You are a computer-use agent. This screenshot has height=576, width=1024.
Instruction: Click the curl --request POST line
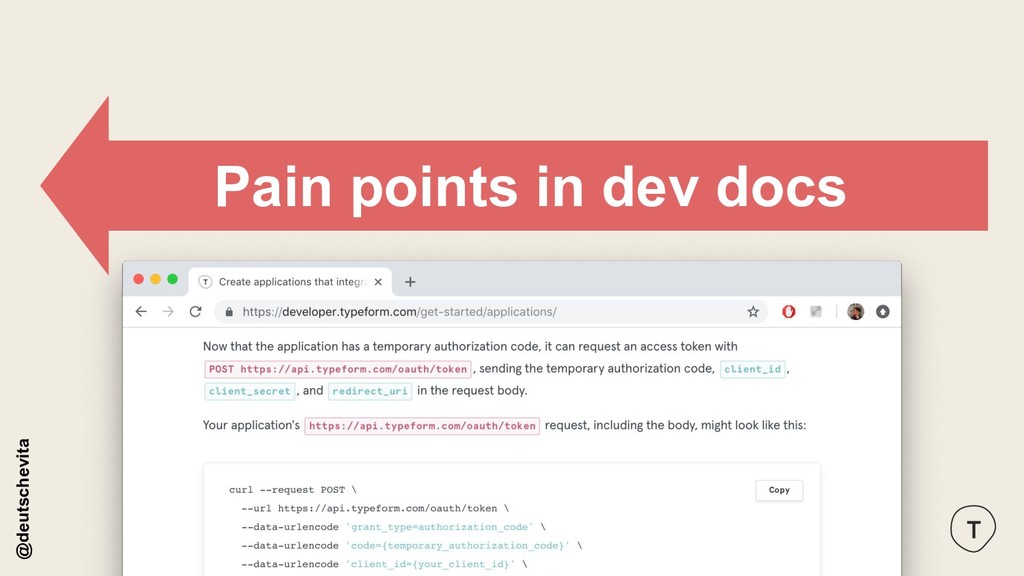[x=293, y=490]
